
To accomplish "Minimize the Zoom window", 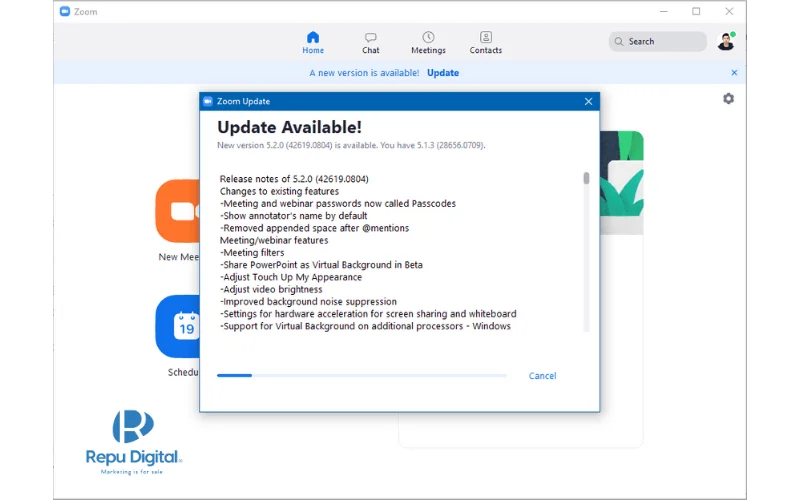I will [x=663, y=11].
